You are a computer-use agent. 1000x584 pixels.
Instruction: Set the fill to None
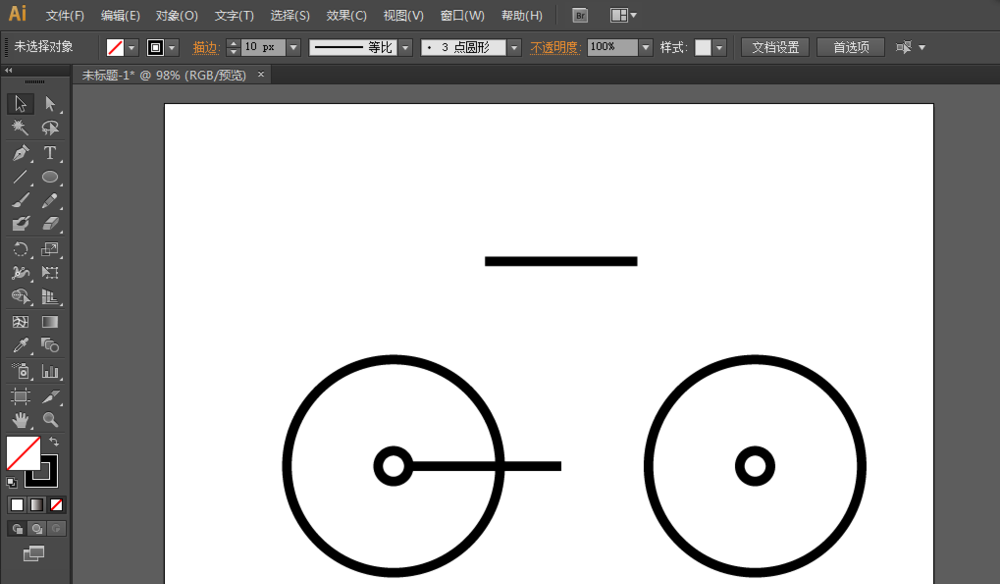[x=55, y=504]
